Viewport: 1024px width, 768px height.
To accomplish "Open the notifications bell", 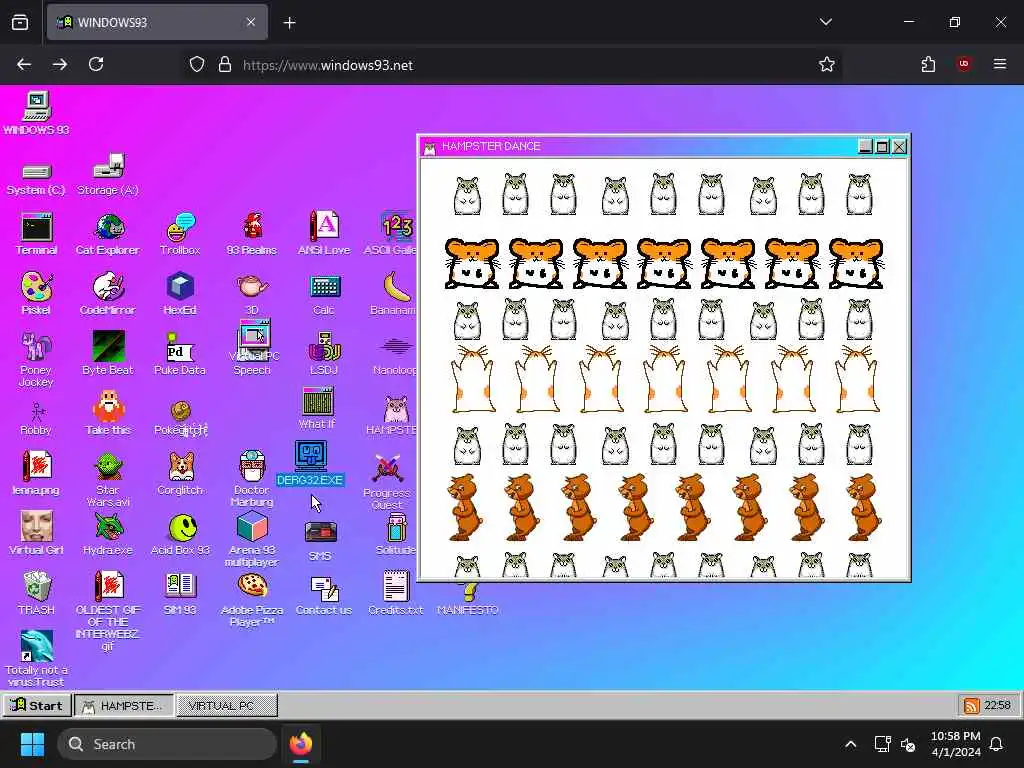I will click(x=997, y=744).
